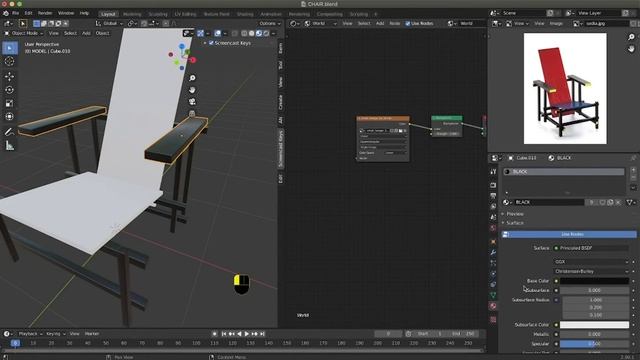
Task: Open the GGX distribution dropdown
Action: 591,262
